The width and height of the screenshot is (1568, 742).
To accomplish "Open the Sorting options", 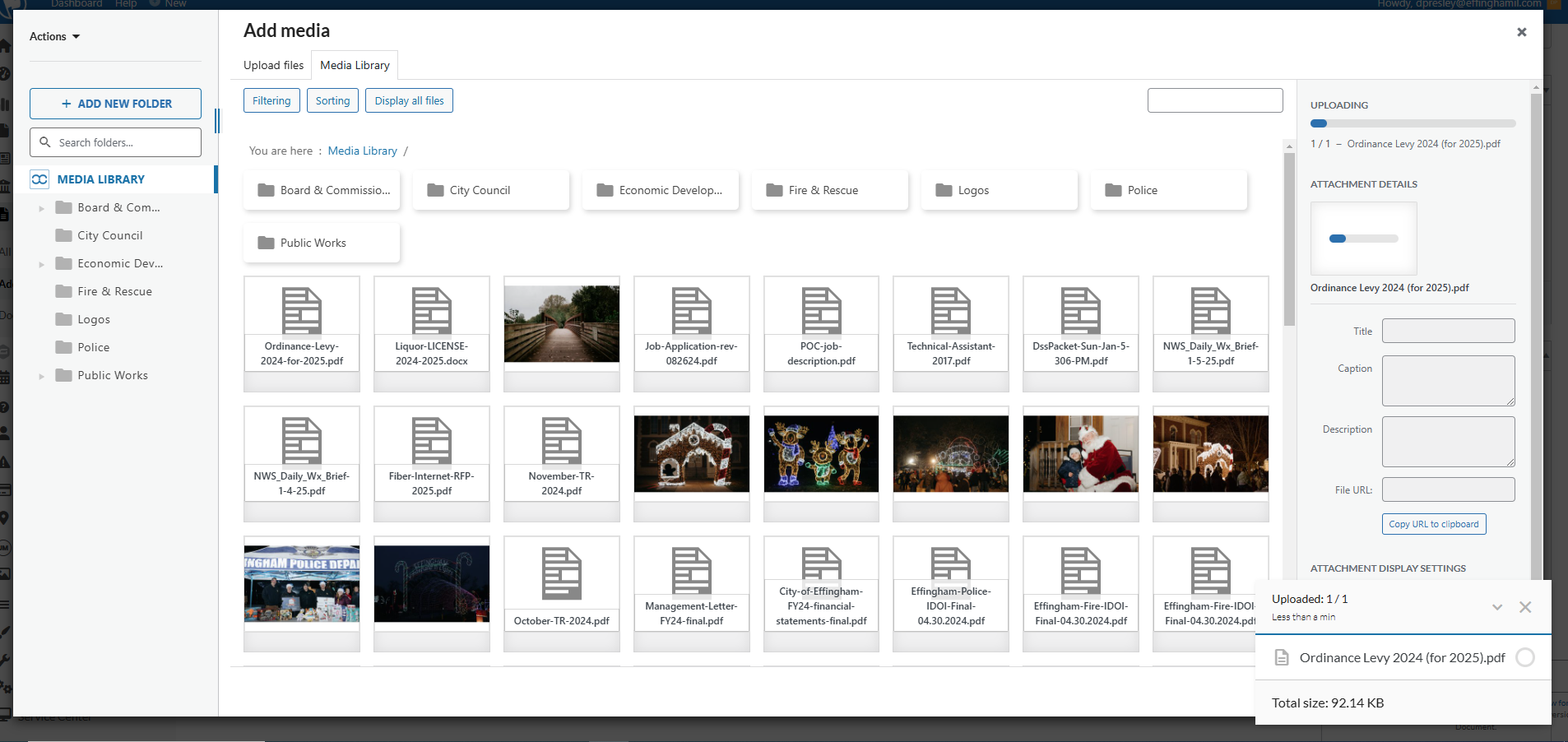I will coord(332,100).
